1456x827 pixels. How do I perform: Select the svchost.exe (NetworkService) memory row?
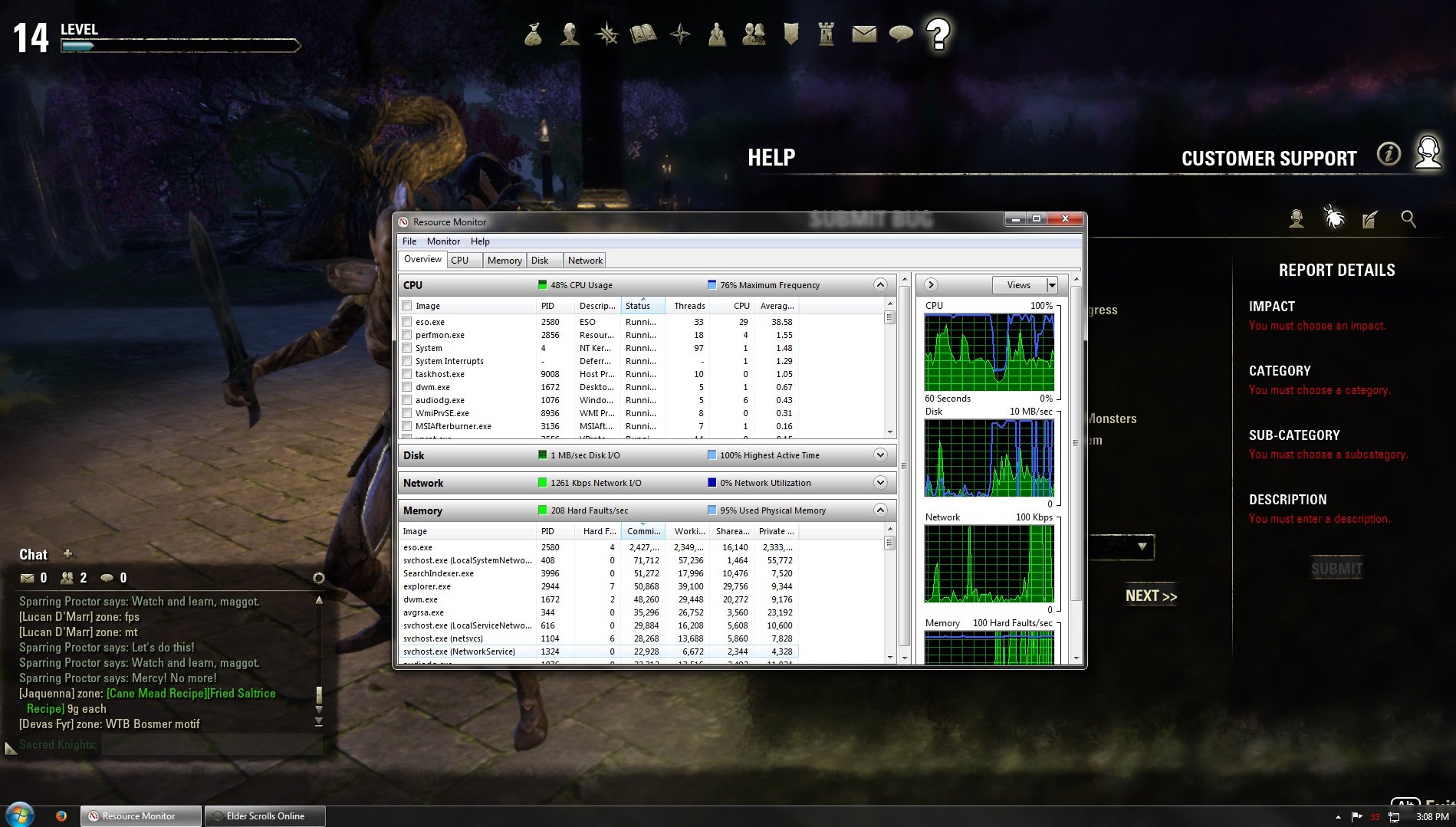pyautogui.click(x=599, y=651)
